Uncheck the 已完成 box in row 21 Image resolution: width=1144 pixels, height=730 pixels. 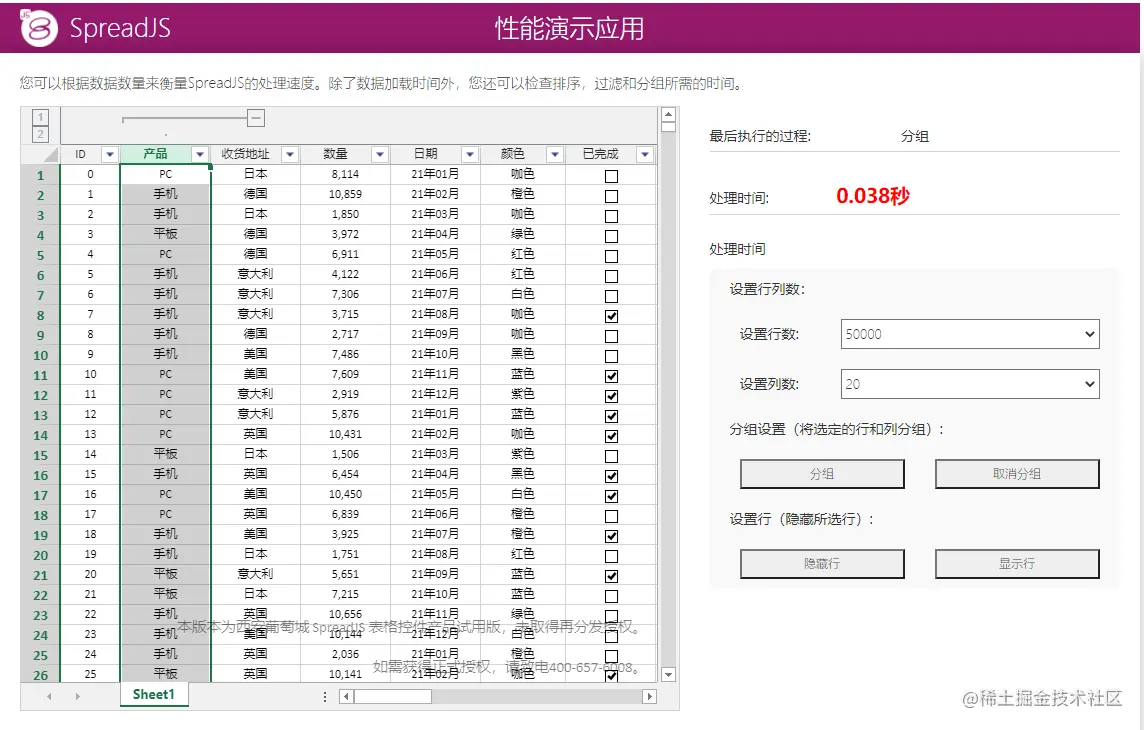(x=611, y=576)
